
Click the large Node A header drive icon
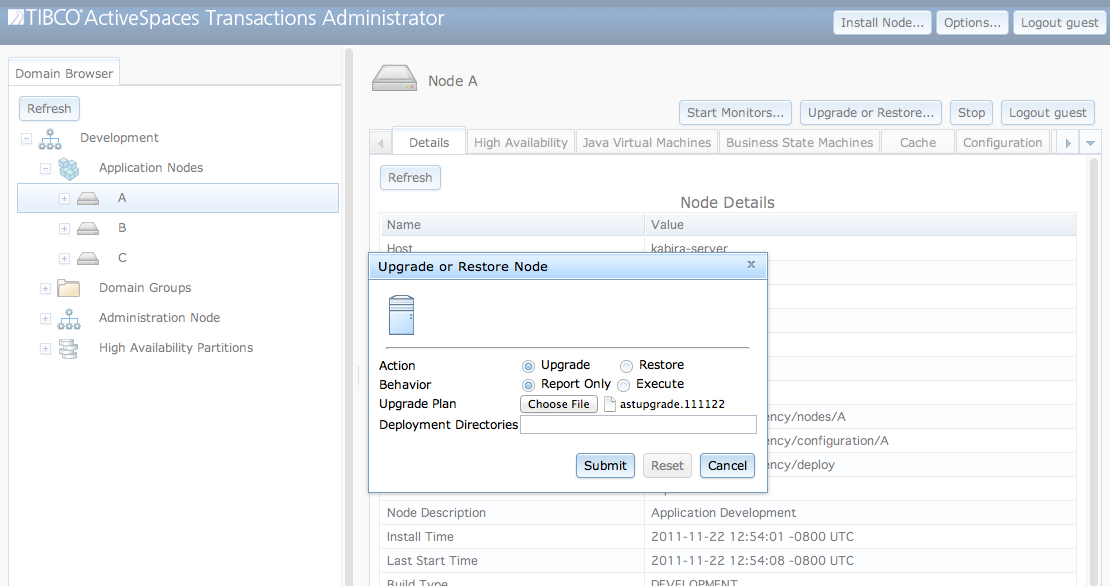394,79
